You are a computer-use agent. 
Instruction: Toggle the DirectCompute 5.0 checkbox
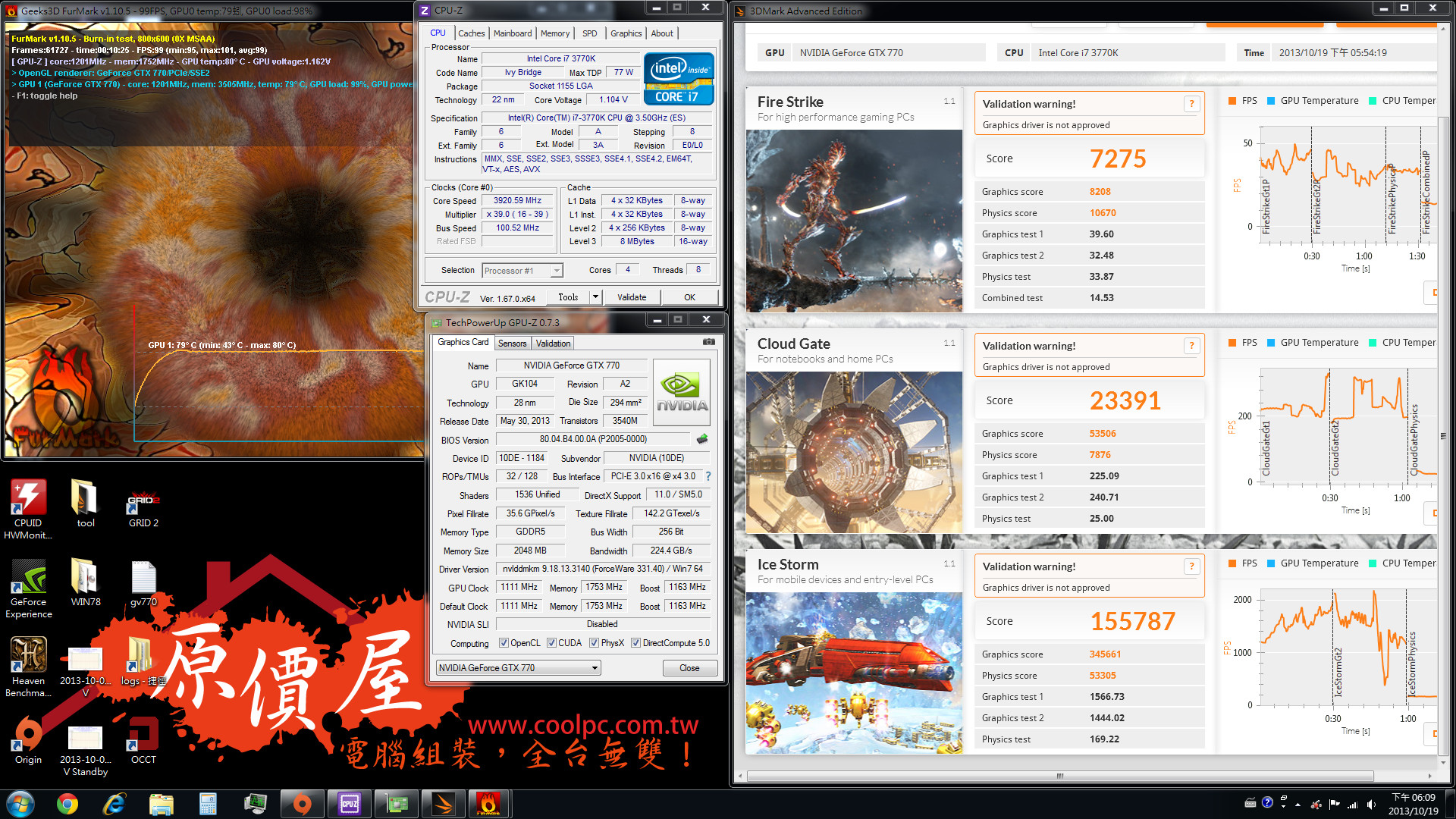635,643
